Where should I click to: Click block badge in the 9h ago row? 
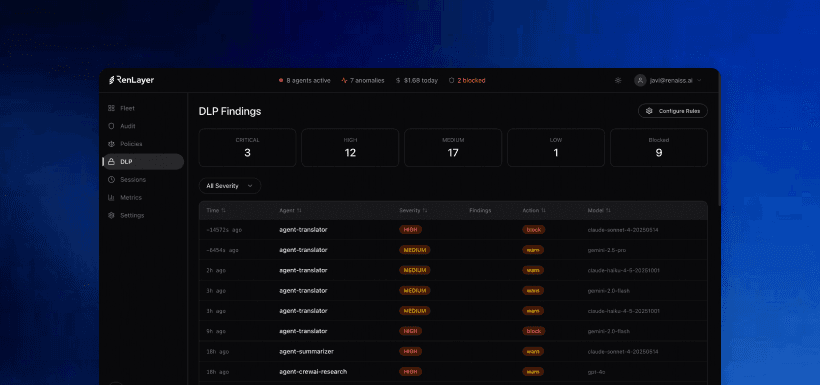pyautogui.click(x=533, y=331)
